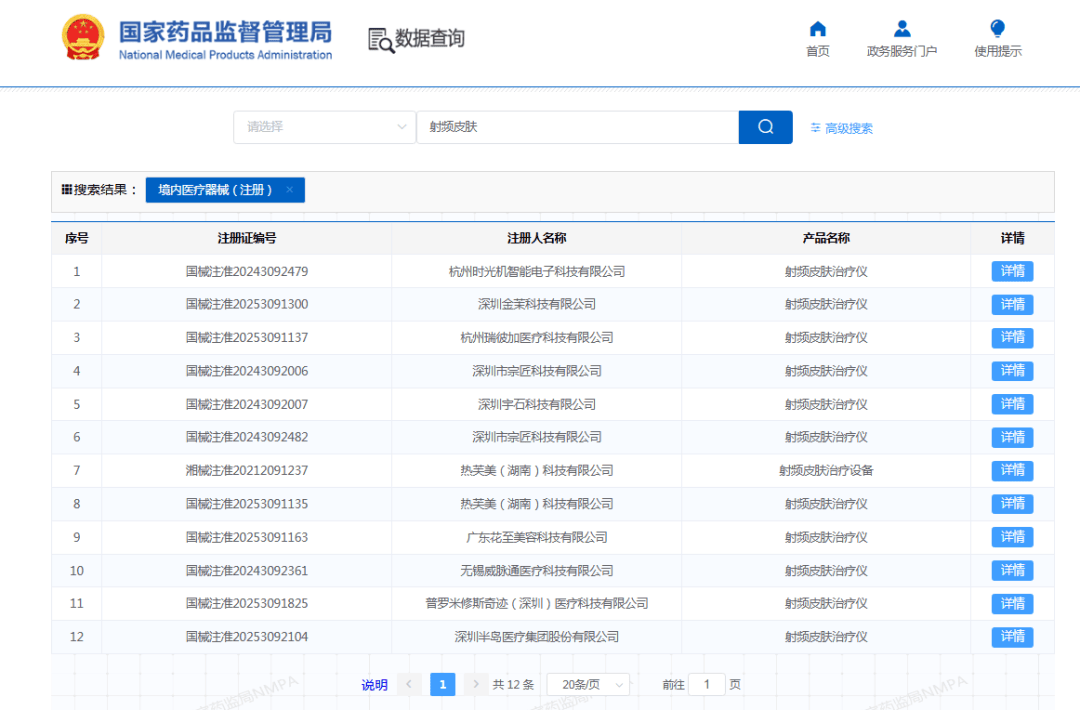Viewport: 1080px width, 710px height.
Task: Click the grid icon before 搜索结果
Action: (x=68, y=190)
